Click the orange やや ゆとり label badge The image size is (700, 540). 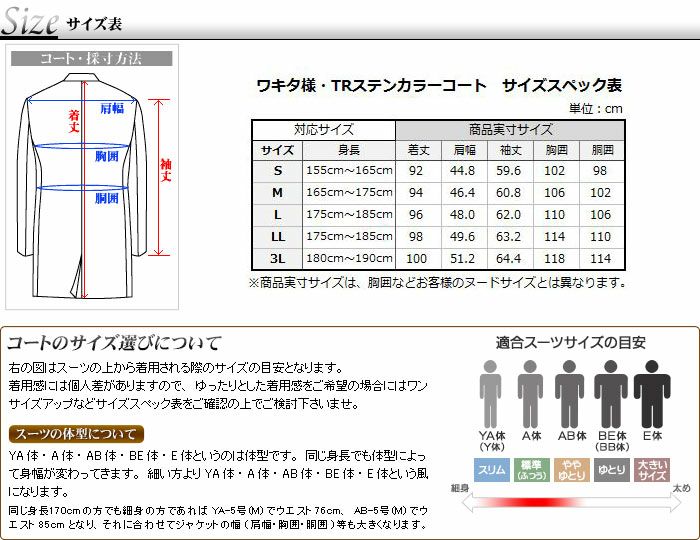pyautogui.click(x=571, y=470)
